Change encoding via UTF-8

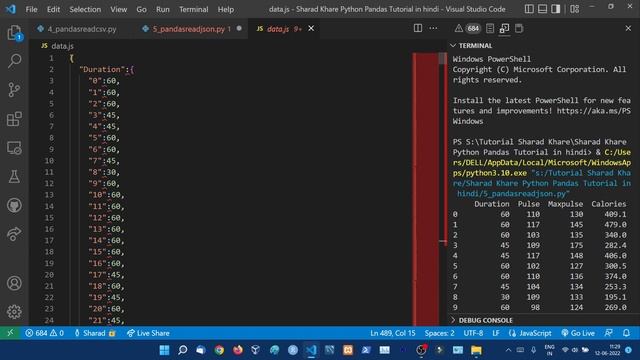point(473,333)
